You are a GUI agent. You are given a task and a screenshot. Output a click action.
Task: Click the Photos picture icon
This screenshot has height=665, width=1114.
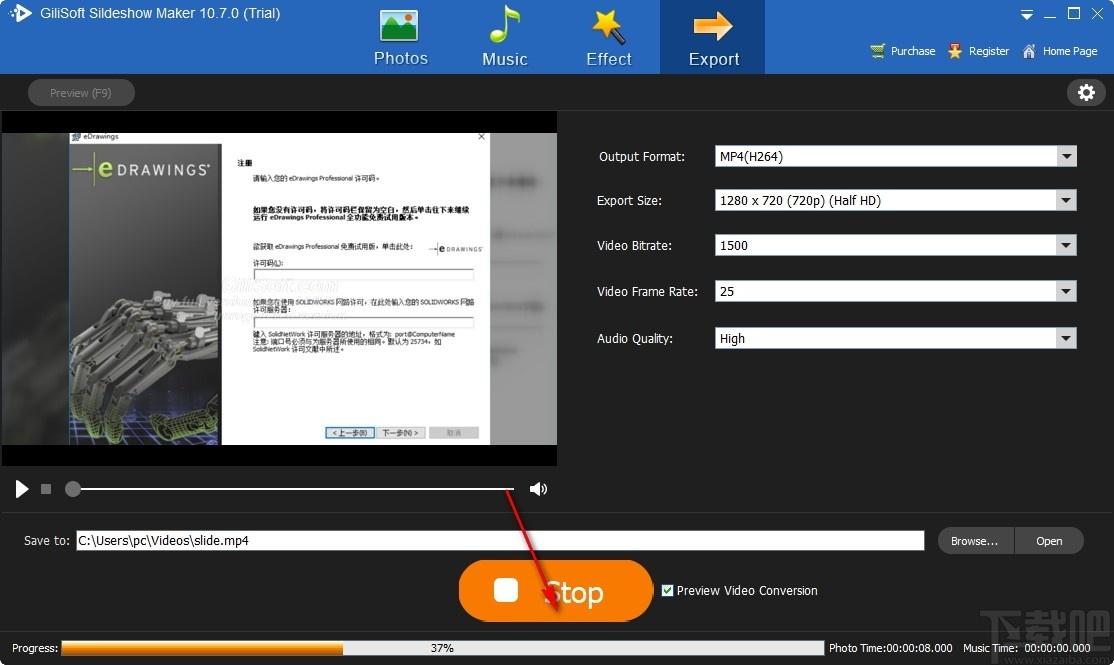pos(399,26)
